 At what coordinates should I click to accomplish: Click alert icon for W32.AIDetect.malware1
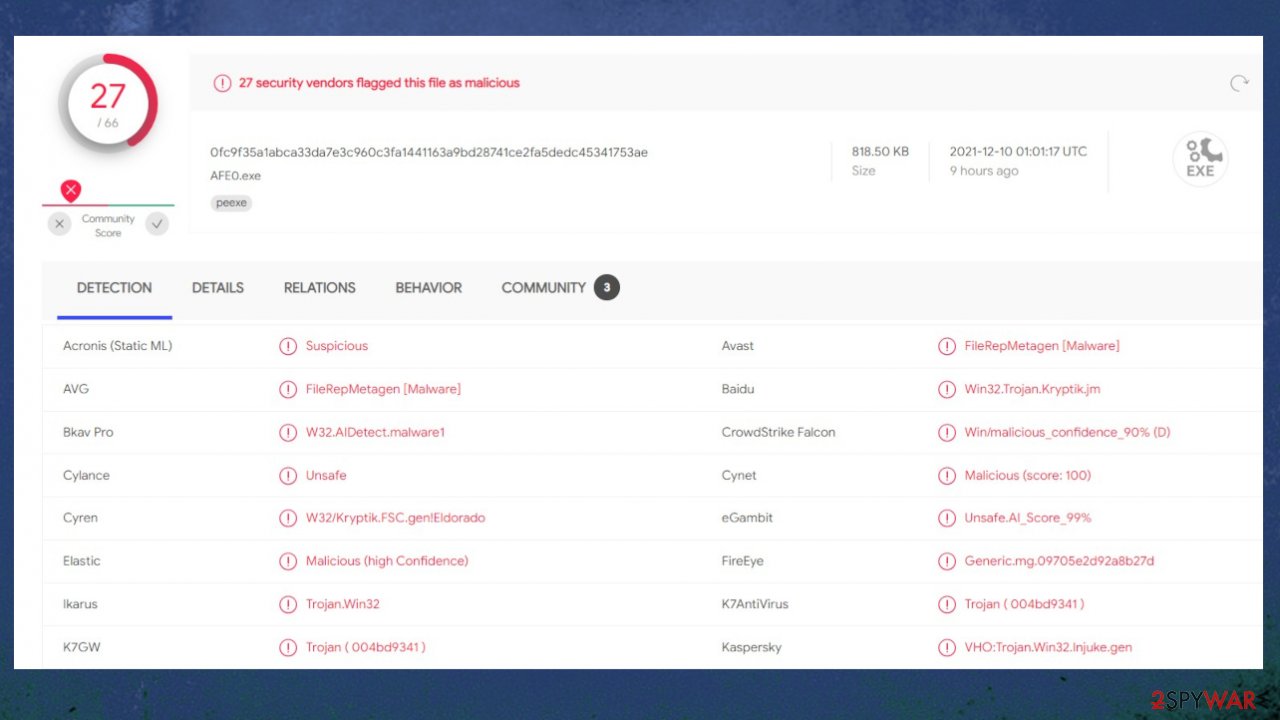coord(288,432)
